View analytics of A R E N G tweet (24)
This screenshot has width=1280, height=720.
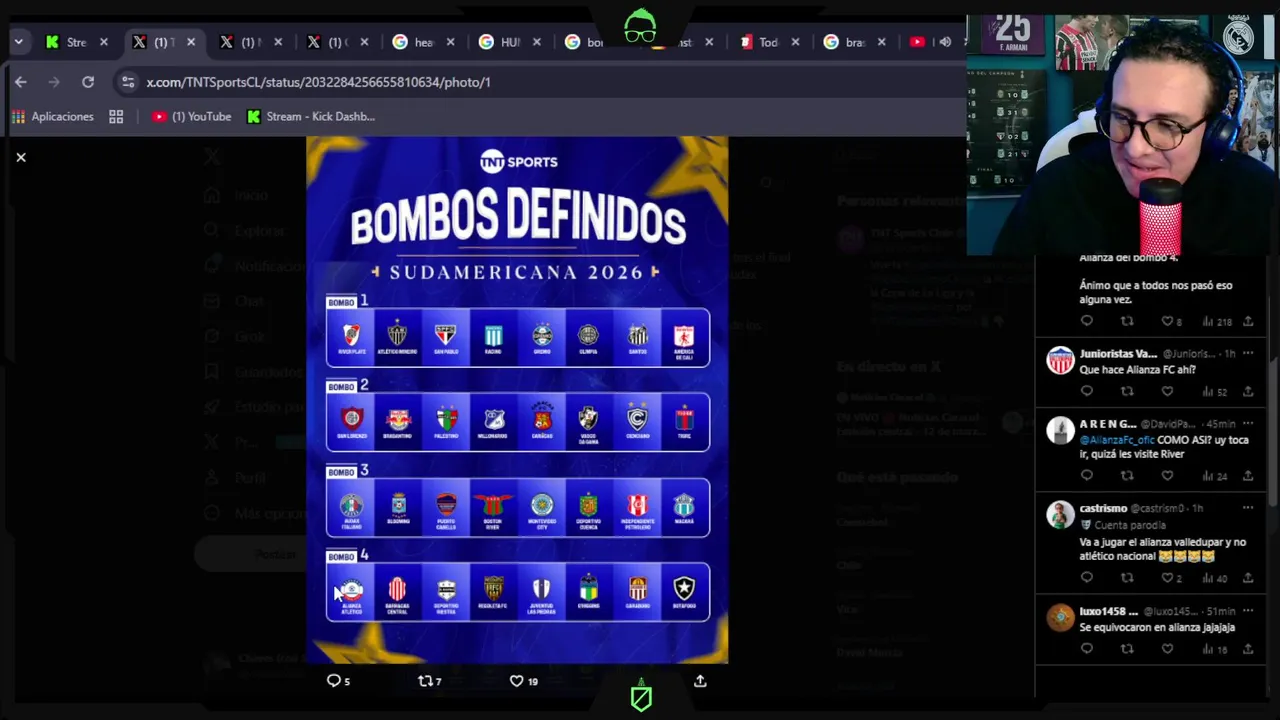click(x=1213, y=476)
